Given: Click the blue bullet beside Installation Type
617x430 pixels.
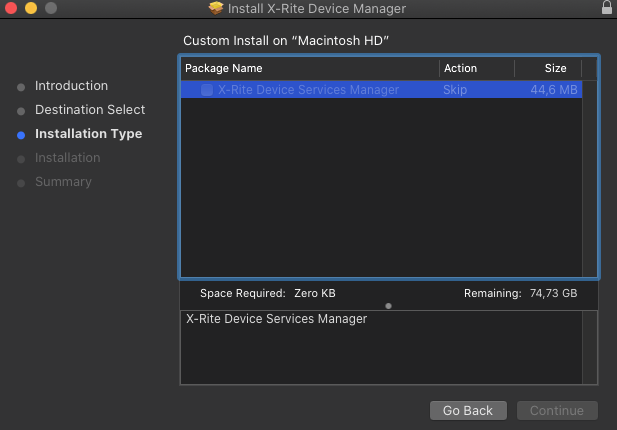Looking at the screenshot, I should 21,135.
